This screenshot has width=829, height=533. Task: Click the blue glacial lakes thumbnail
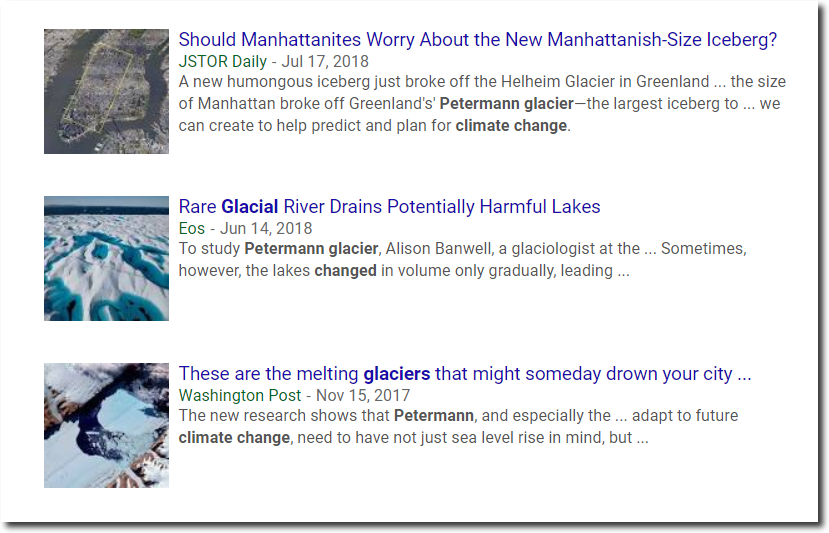106,259
